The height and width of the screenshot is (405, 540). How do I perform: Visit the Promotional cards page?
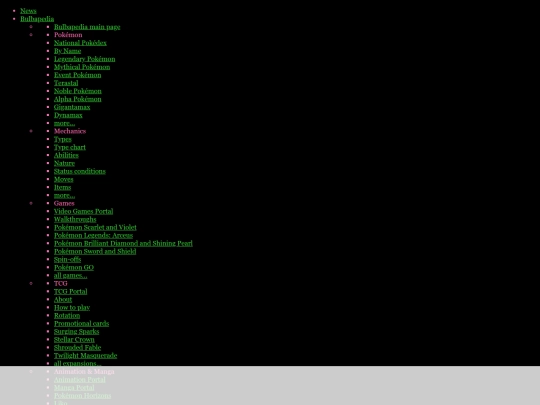click(82, 324)
